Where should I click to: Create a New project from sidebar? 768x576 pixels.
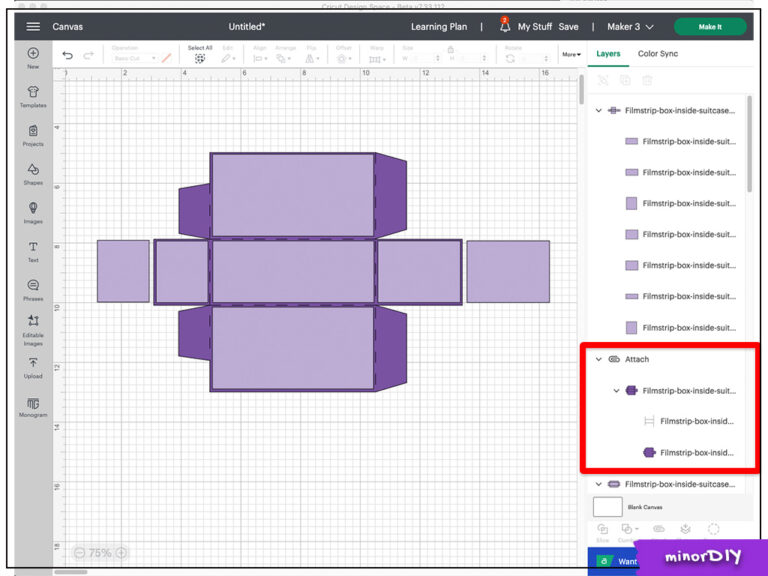pos(33,58)
